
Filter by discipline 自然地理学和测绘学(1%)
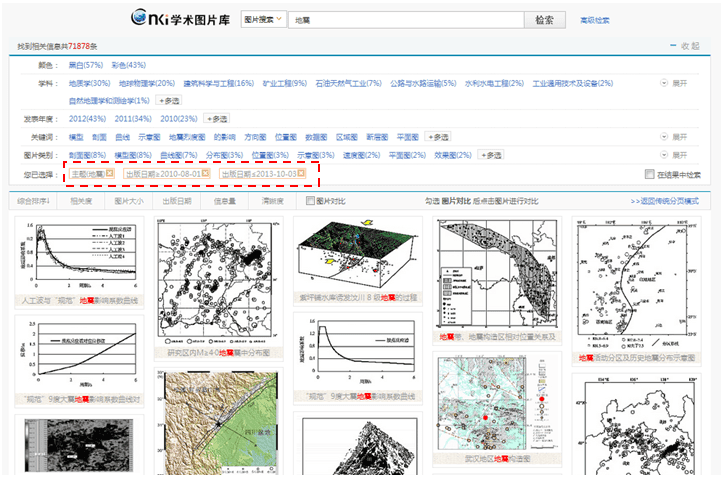point(109,101)
